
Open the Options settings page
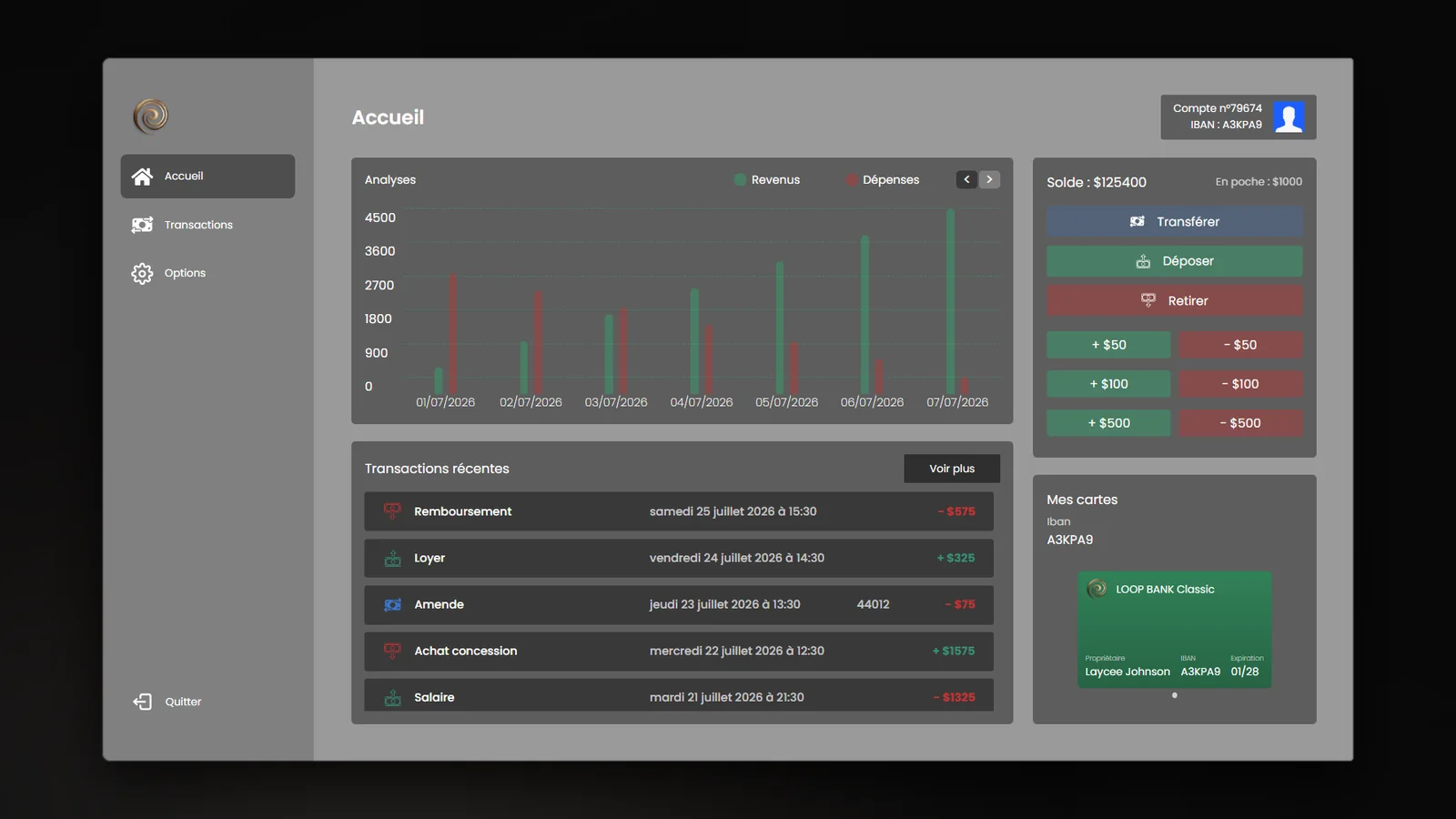207,273
